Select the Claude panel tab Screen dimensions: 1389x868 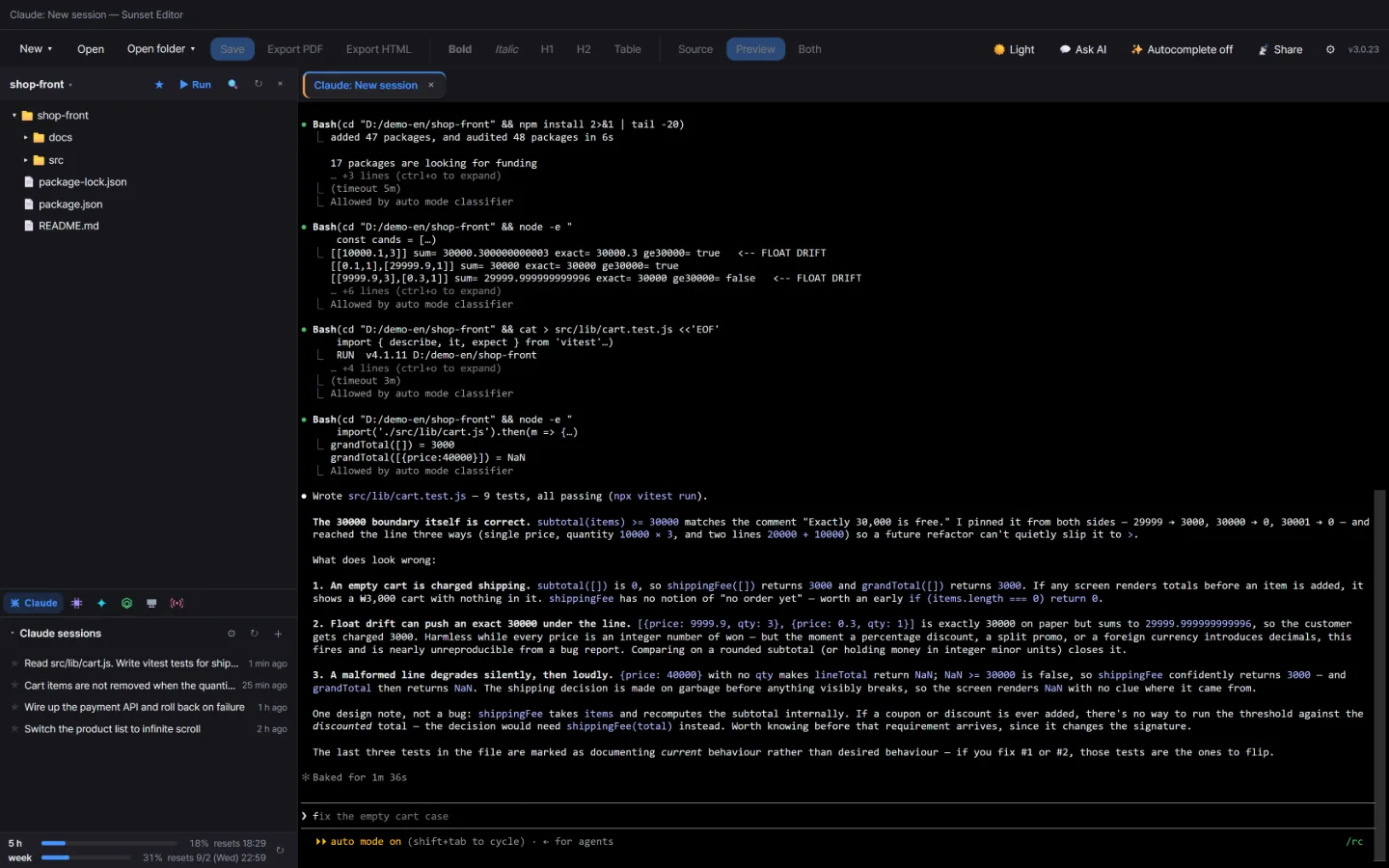34,603
